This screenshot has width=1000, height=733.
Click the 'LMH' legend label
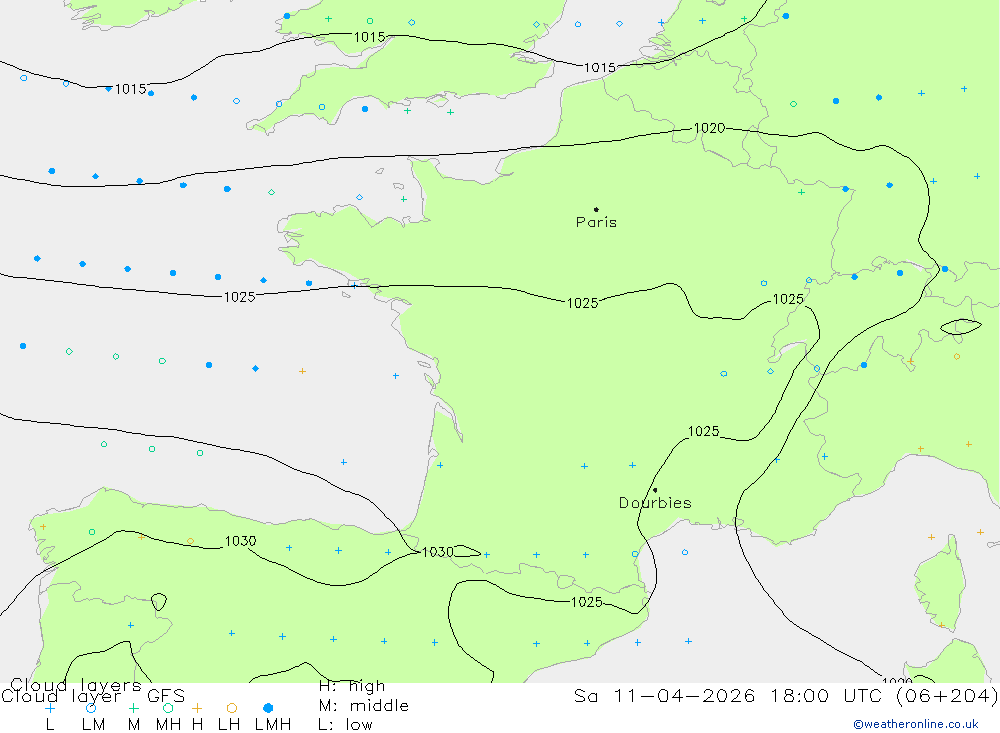[273, 725]
